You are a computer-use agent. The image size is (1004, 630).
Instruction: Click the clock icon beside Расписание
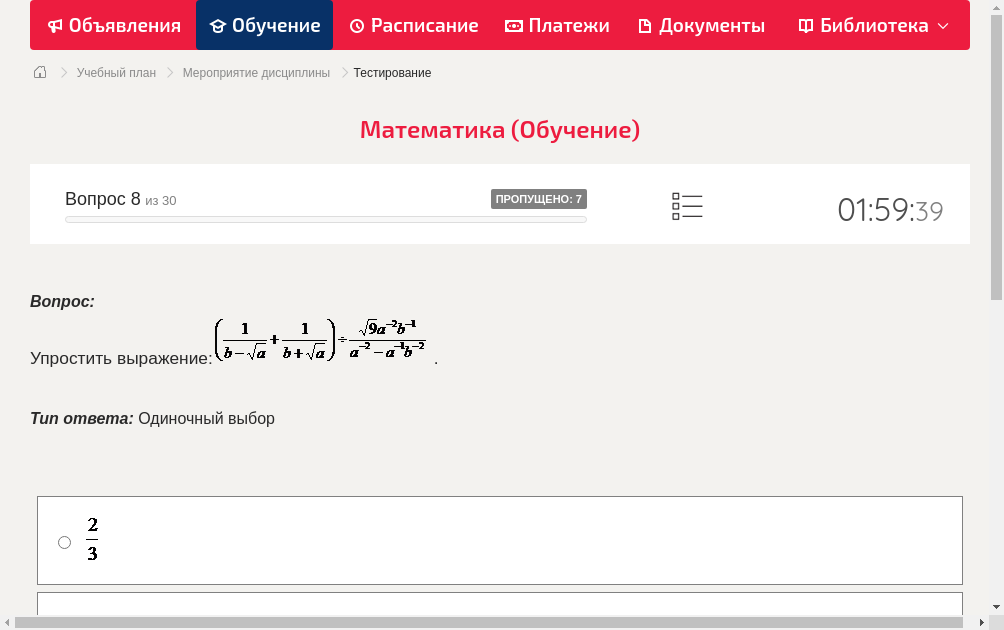[356, 25]
